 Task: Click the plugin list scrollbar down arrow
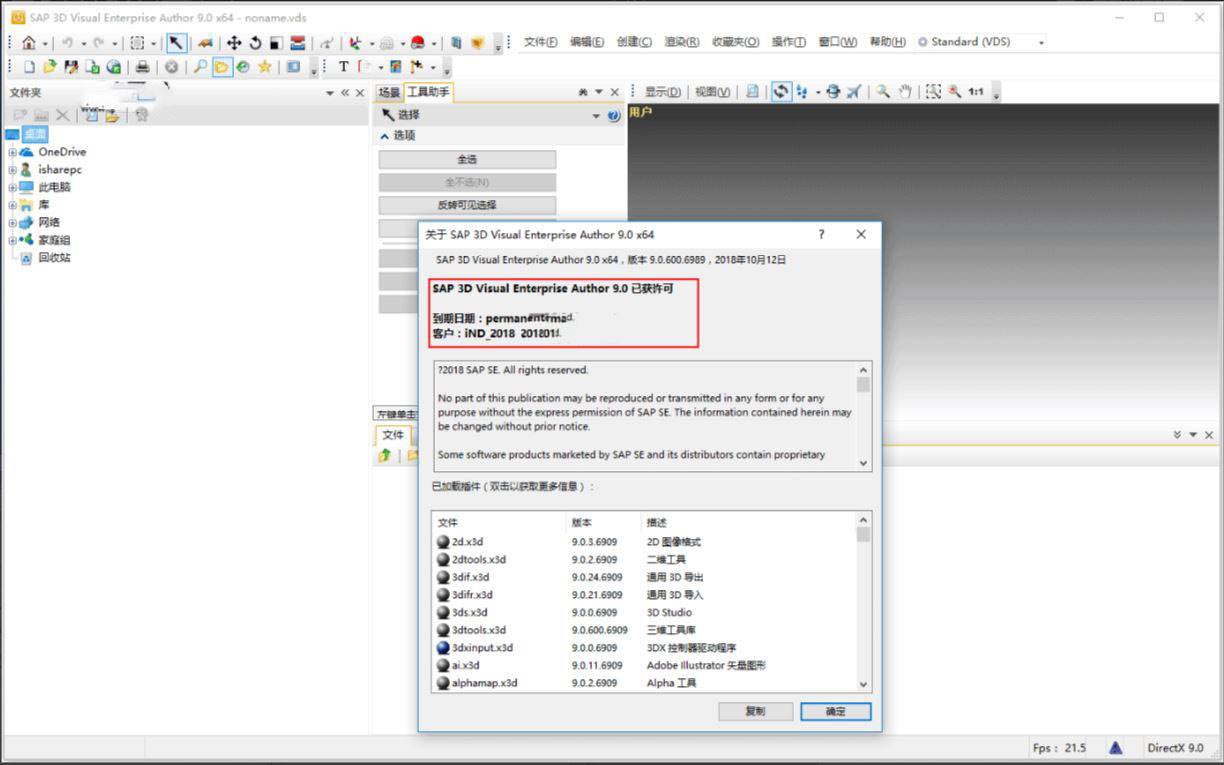864,685
